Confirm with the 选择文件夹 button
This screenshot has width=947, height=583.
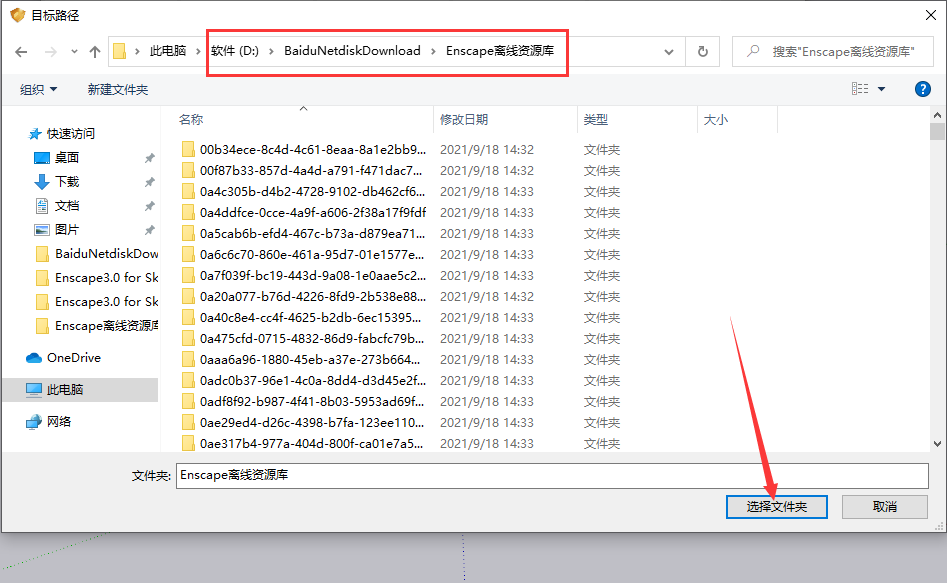click(777, 507)
